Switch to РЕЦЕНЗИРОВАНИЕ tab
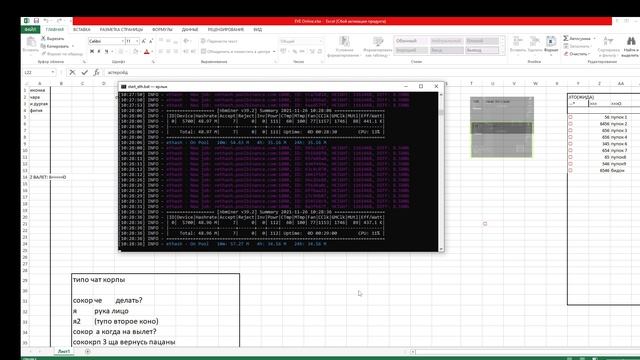Screen dimensions: 640x360 pyautogui.click(x=226, y=29)
